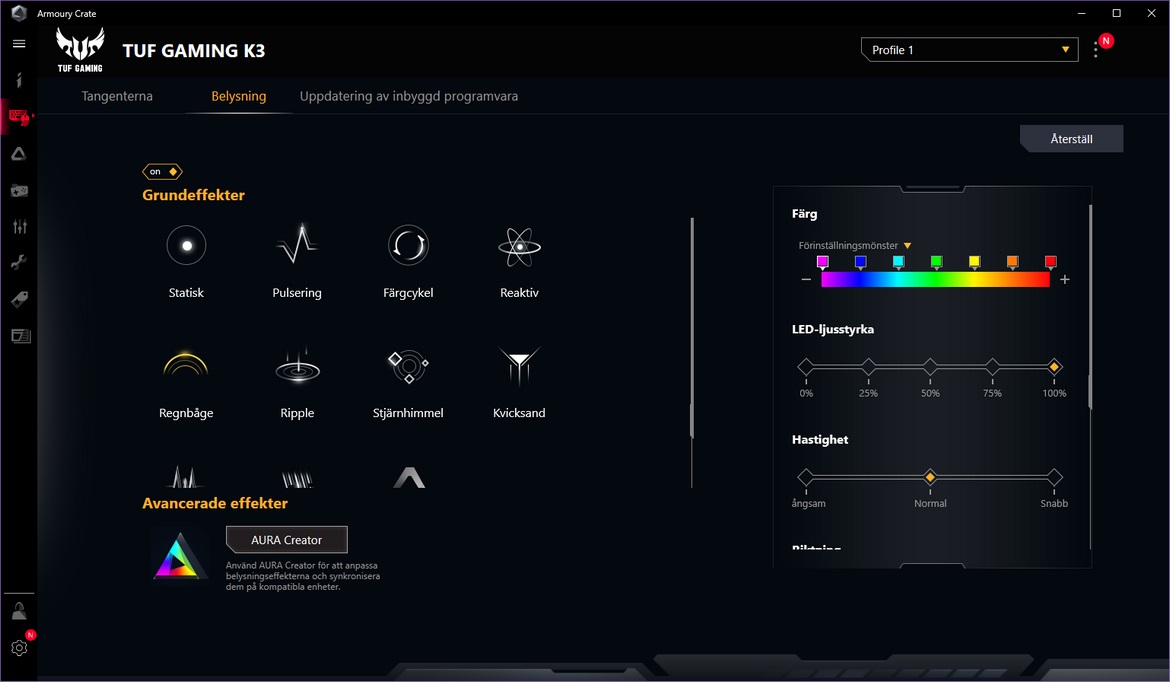This screenshot has height=682, width=1170.
Task: Set Hastighet speed to slow (ångsam)
Action: click(806, 477)
